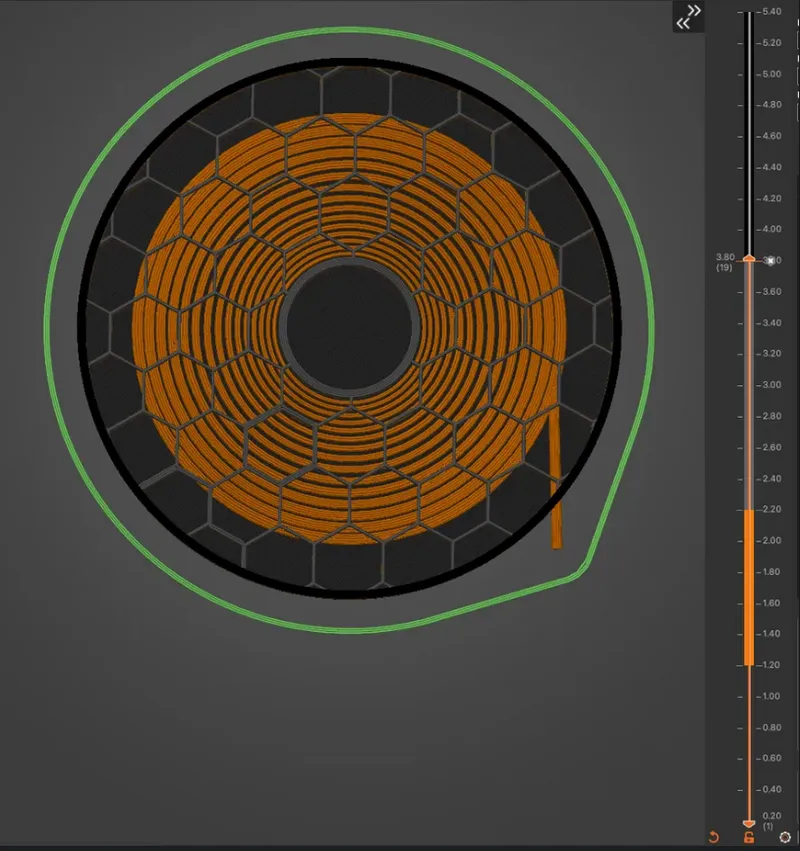Click the layer slider track at height 4.40

tap(749, 167)
